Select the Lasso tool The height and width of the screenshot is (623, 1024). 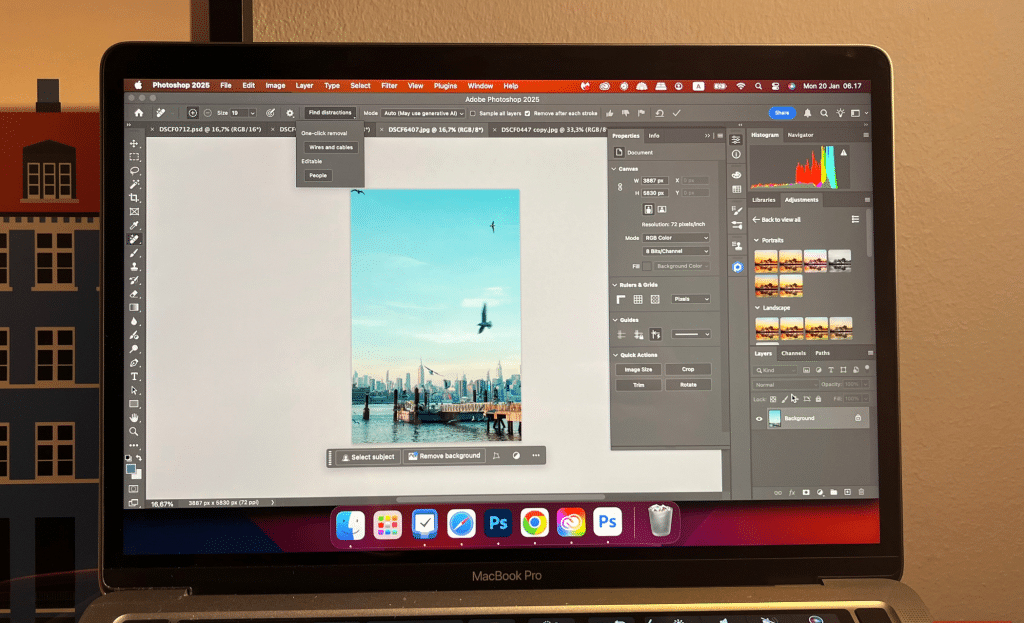(x=134, y=171)
